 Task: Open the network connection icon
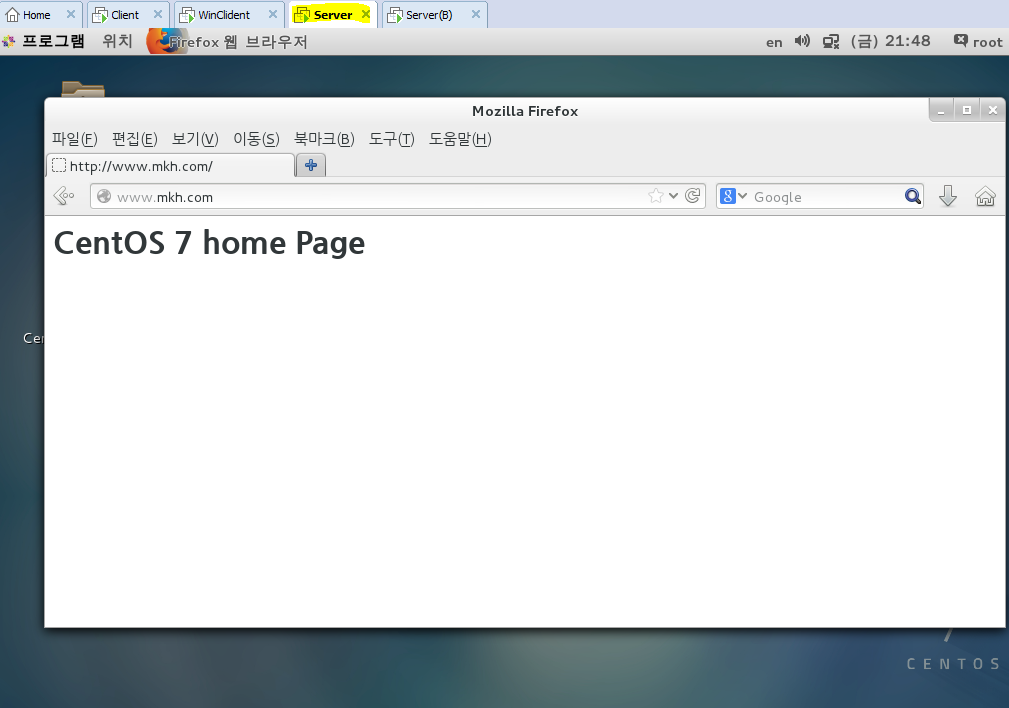pyautogui.click(x=831, y=42)
